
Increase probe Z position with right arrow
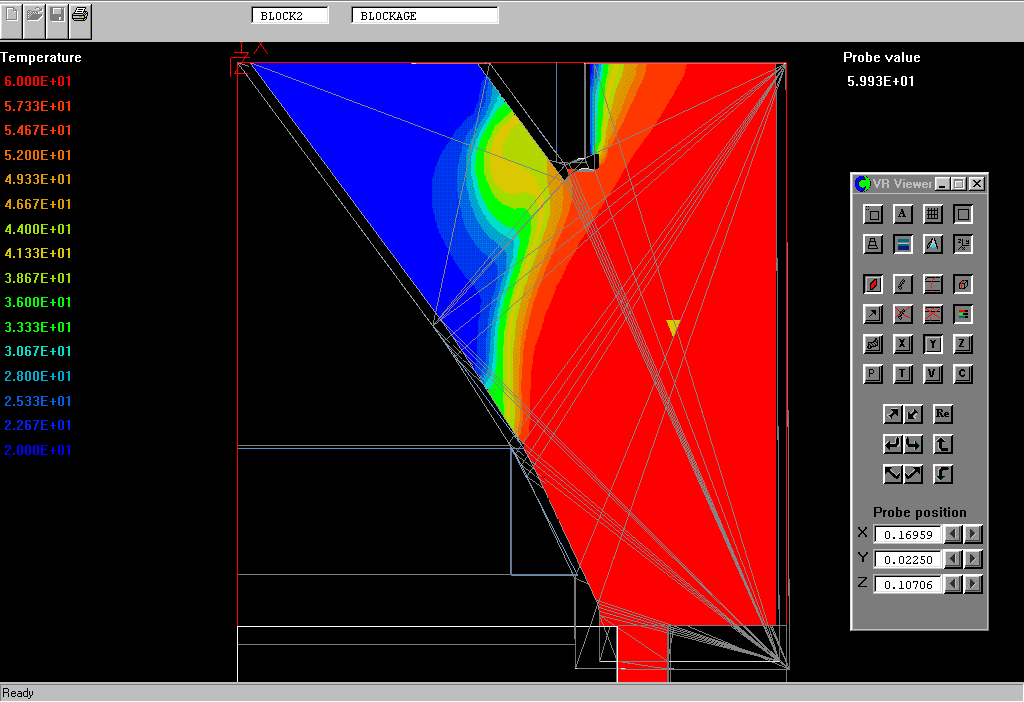pyautogui.click(x=973, y=584)
